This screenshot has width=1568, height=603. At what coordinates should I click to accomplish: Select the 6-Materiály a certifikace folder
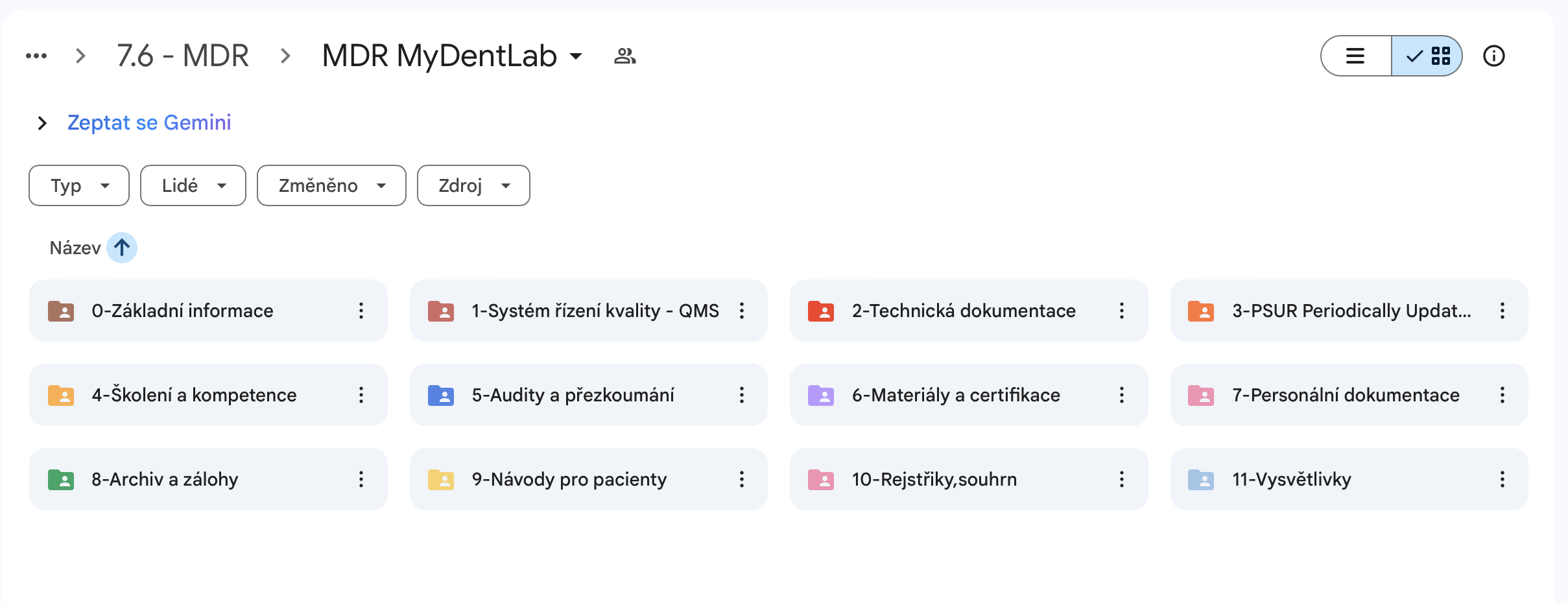click(x=955, y=395)
